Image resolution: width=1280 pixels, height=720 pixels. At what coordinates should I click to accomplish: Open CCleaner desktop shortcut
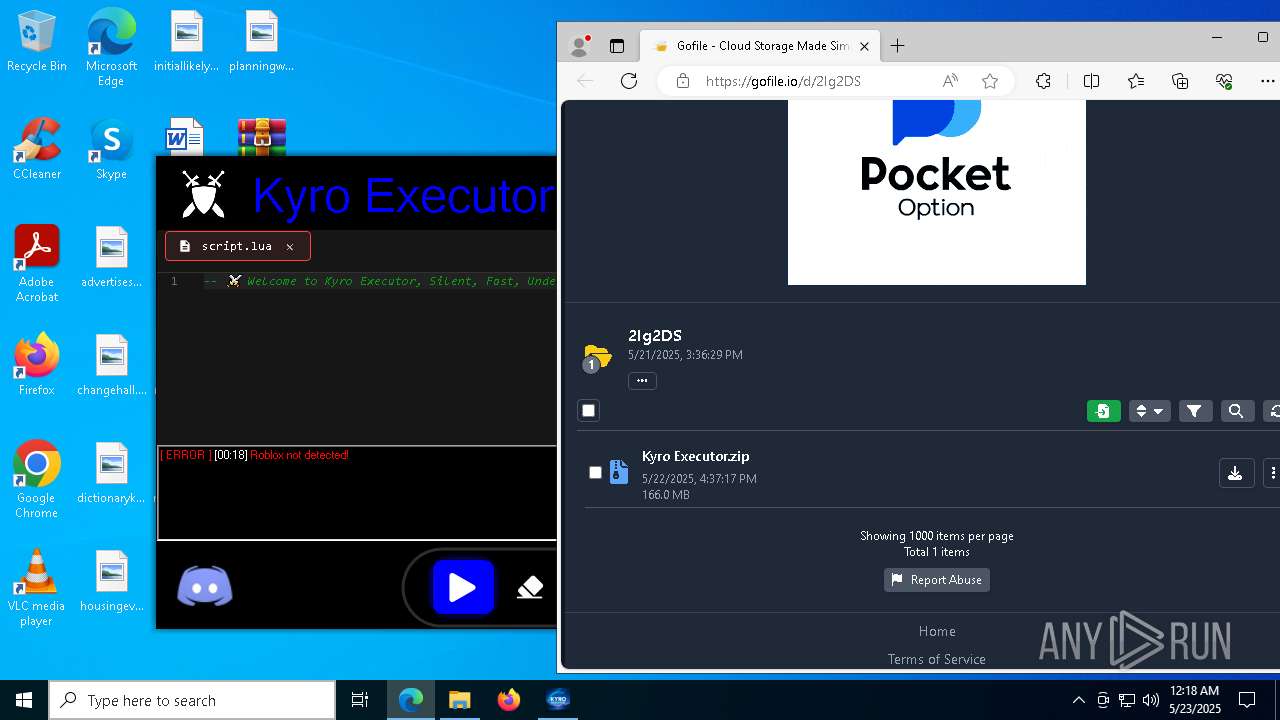[37, 150]
